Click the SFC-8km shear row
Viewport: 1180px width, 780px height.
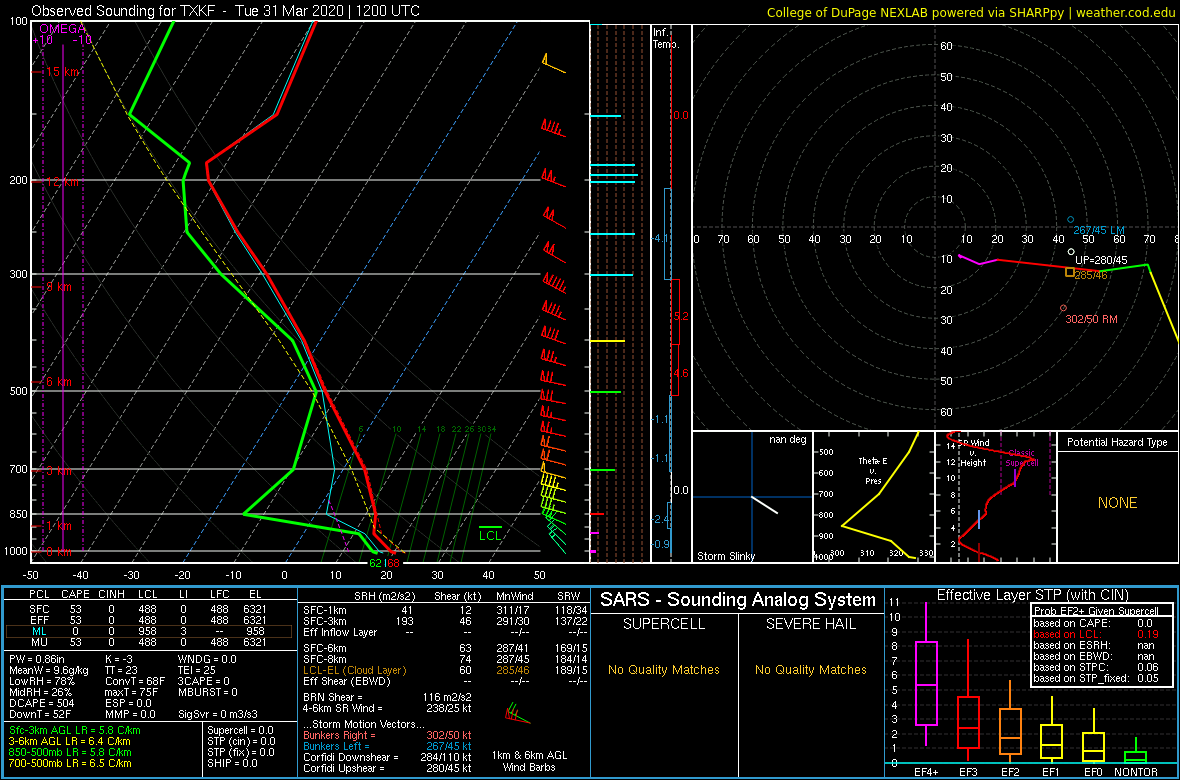[444, 658]
